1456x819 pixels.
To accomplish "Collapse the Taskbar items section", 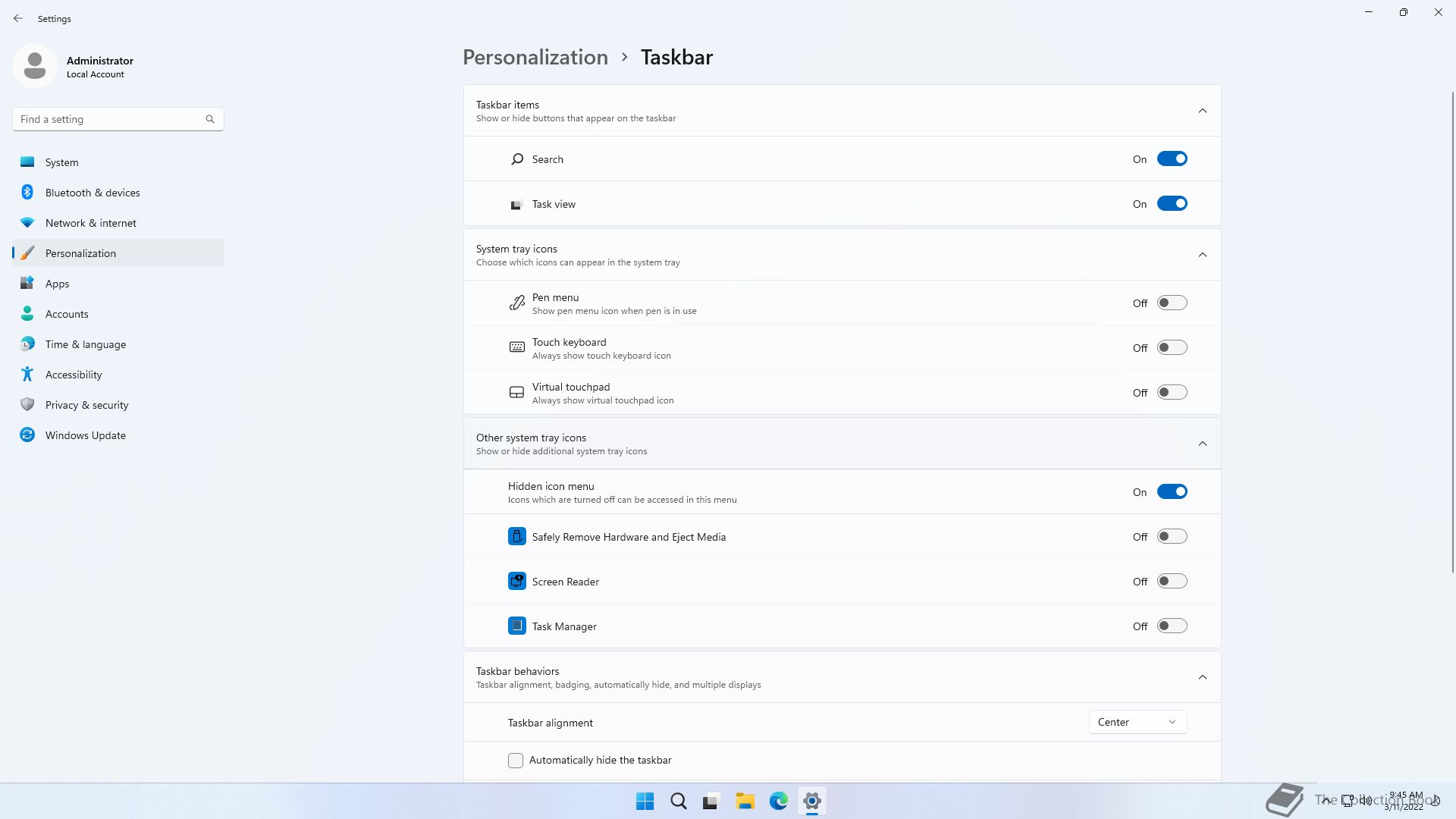I will tap(1202, 111).
